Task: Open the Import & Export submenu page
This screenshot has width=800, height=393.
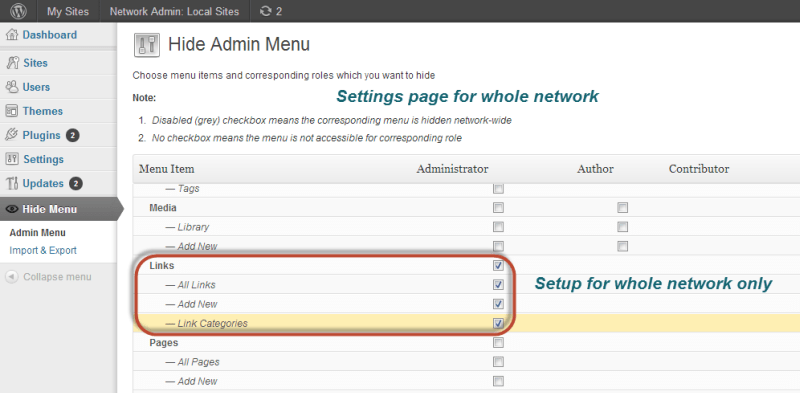Action: [43, 250]
